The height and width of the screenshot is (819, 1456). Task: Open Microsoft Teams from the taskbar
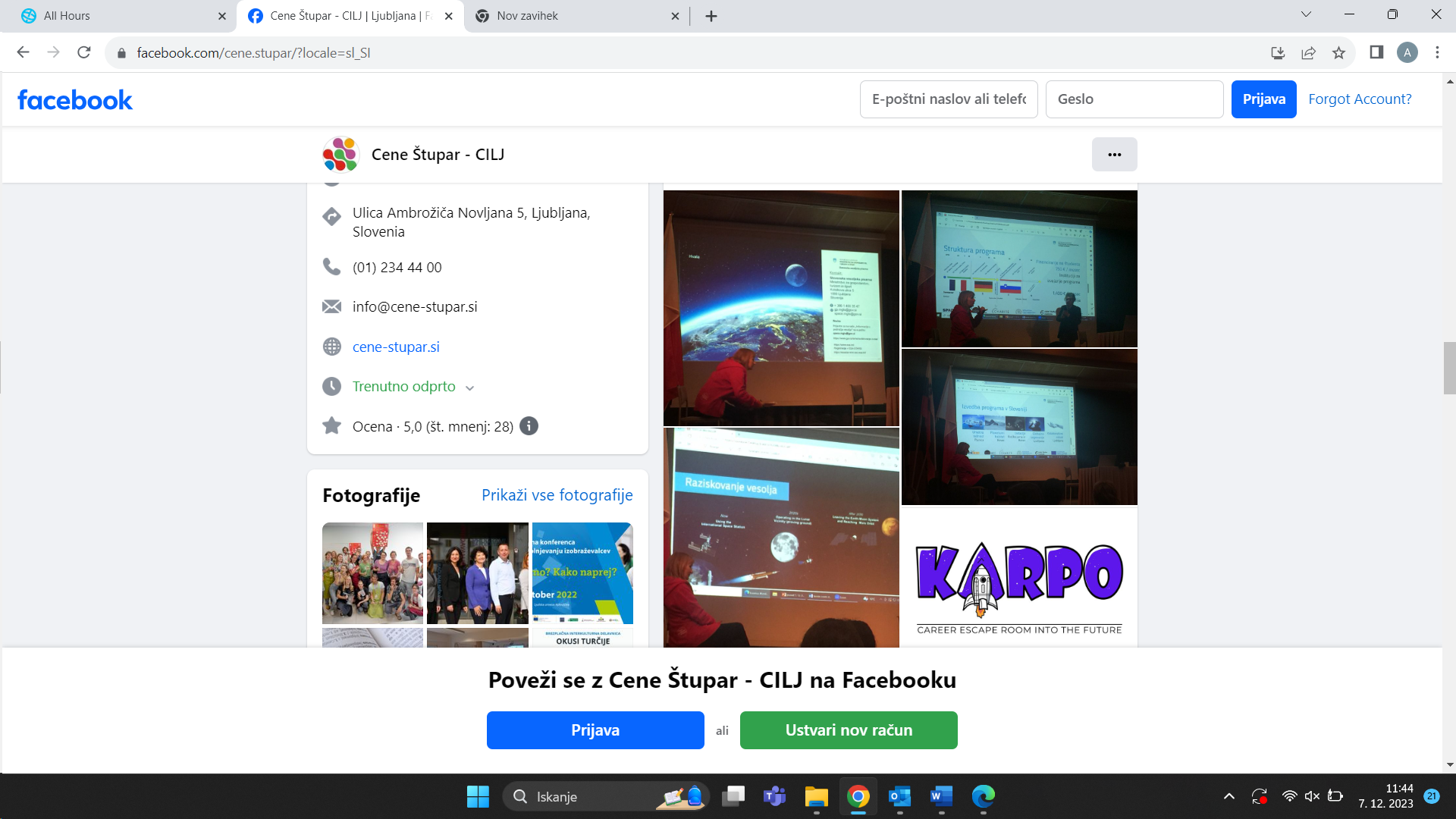(774, 796)
